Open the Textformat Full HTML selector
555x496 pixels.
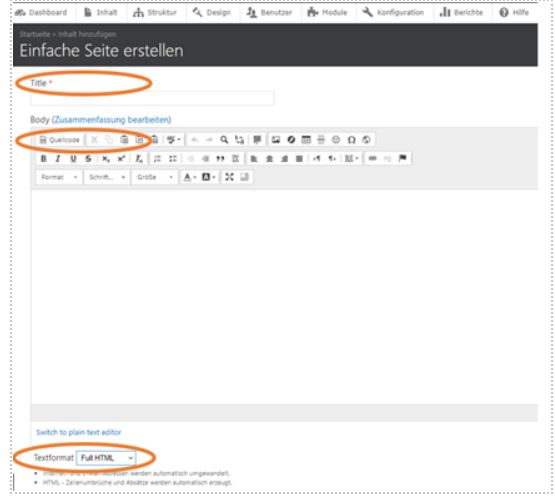[x=106, y=458]
